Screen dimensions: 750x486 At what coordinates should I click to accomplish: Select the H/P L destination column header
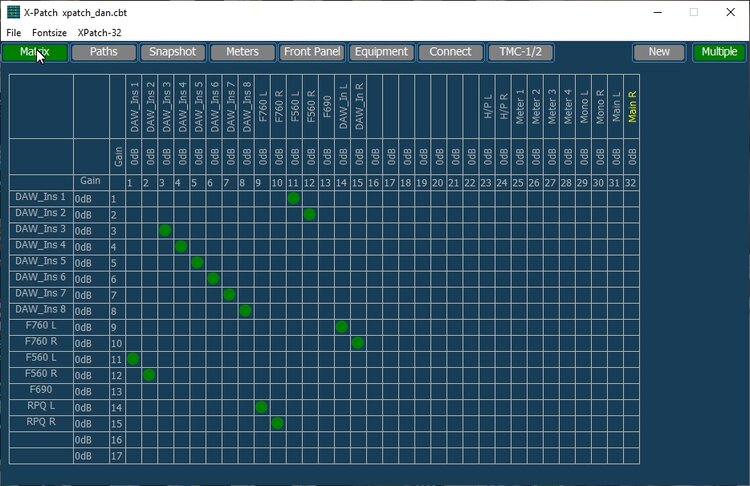[487, 107]
